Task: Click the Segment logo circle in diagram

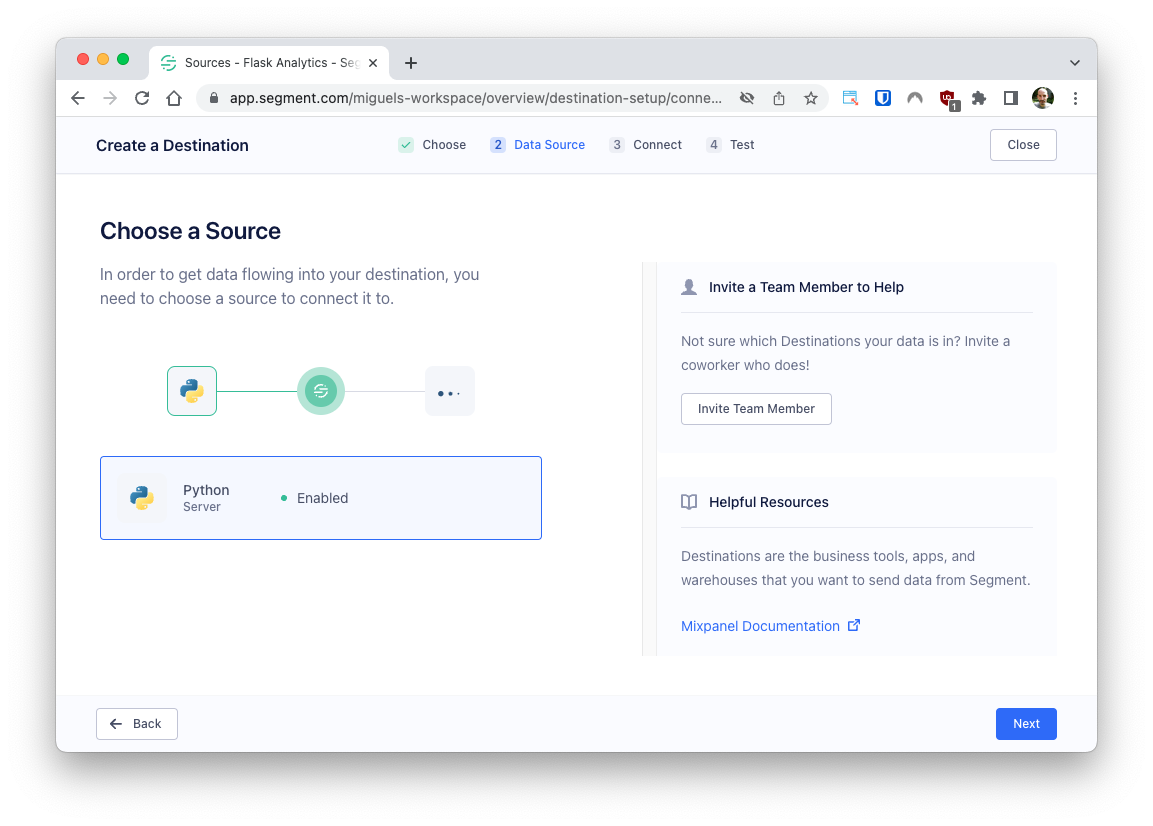Action: pos(321,391)
